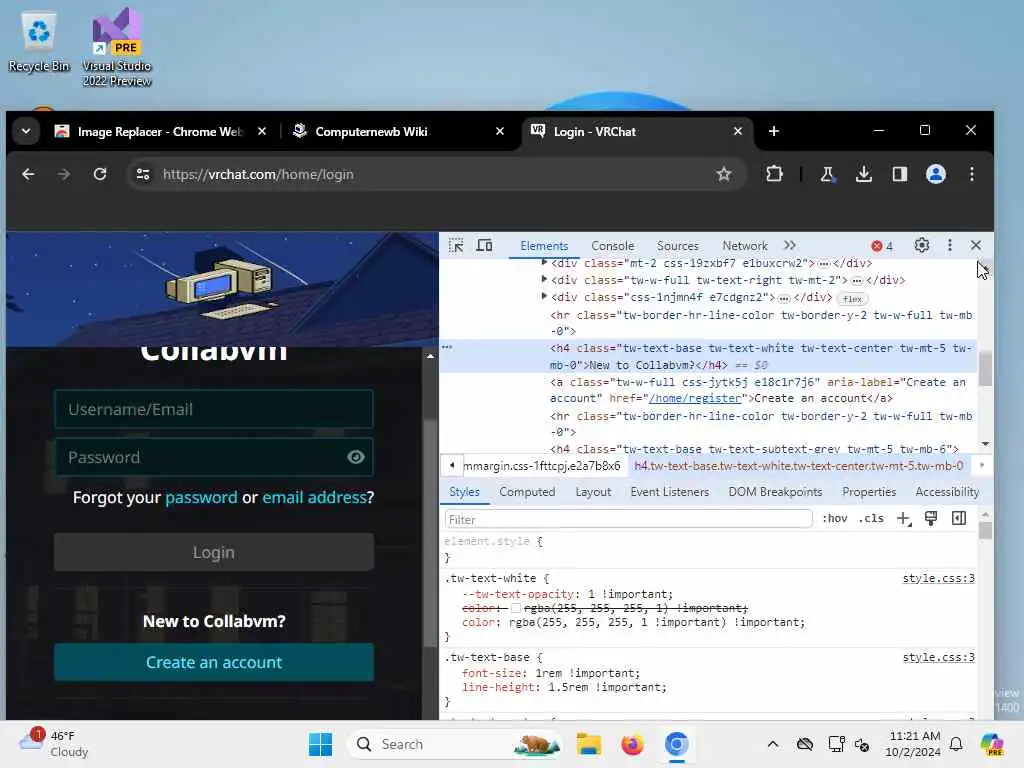Screen dimensions: 1024x768
Task: View site information for vrchat.com
Action: (x=143, y=174)
